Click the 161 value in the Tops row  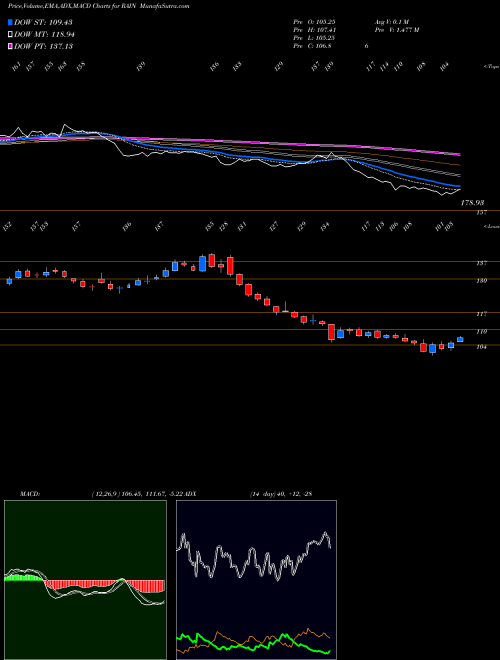[16, 67]
